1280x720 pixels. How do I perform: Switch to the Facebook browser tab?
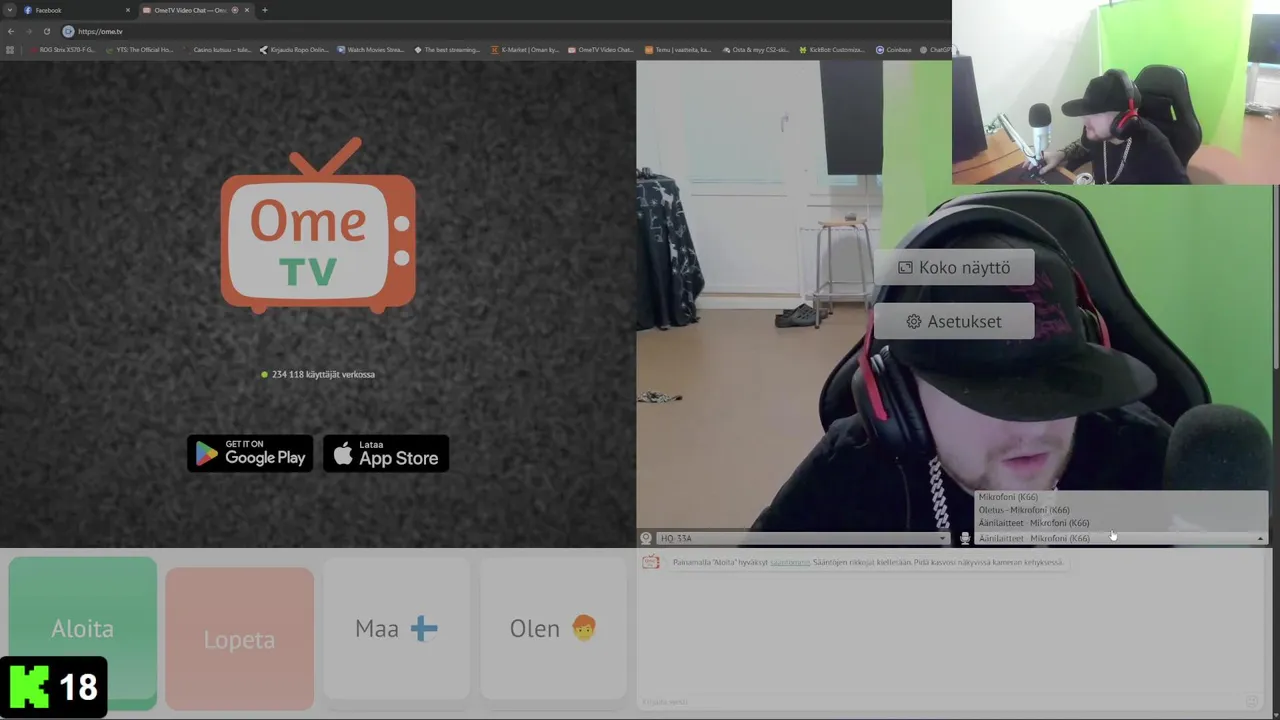75,10
